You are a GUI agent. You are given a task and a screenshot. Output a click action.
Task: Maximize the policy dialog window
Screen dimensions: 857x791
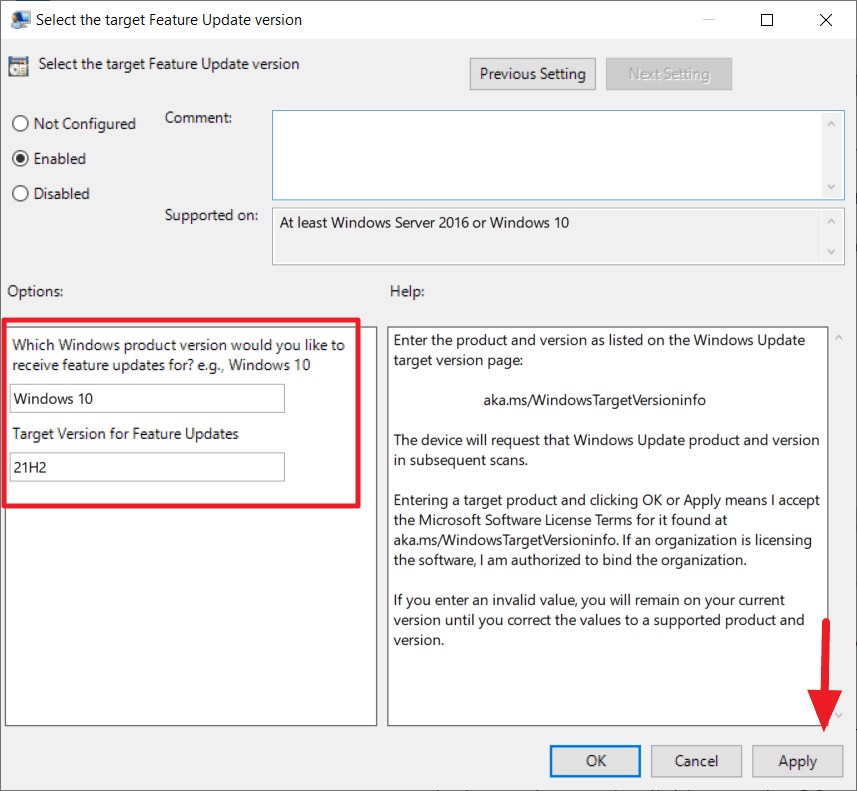click(x=767, y=20)
